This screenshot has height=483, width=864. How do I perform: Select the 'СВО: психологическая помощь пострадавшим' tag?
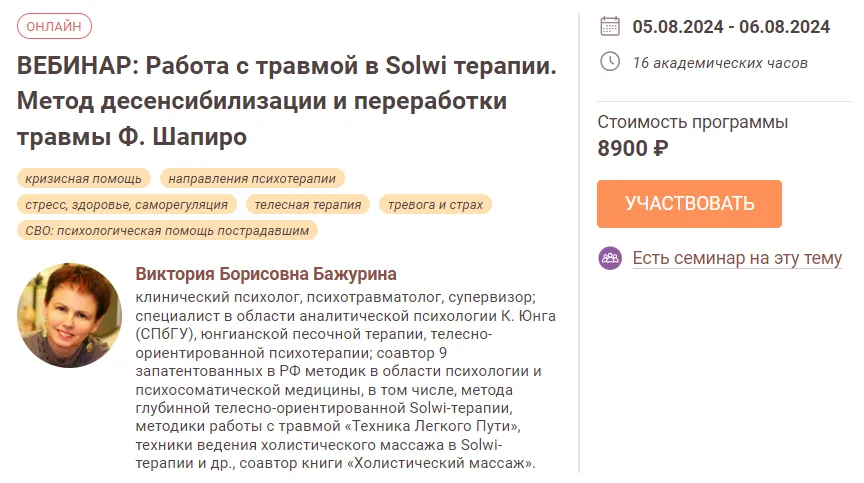[167, 230]
